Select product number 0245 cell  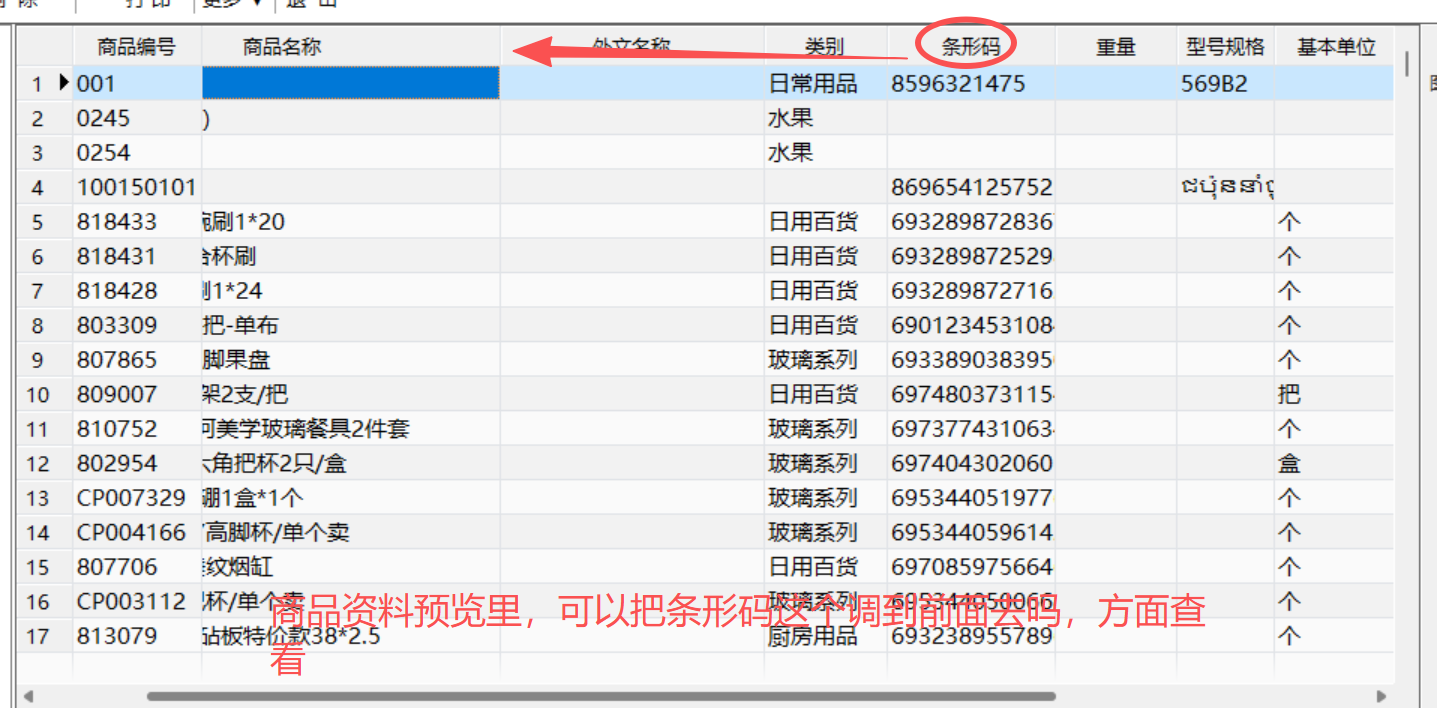pyautogui.click(x=137, y=118)
